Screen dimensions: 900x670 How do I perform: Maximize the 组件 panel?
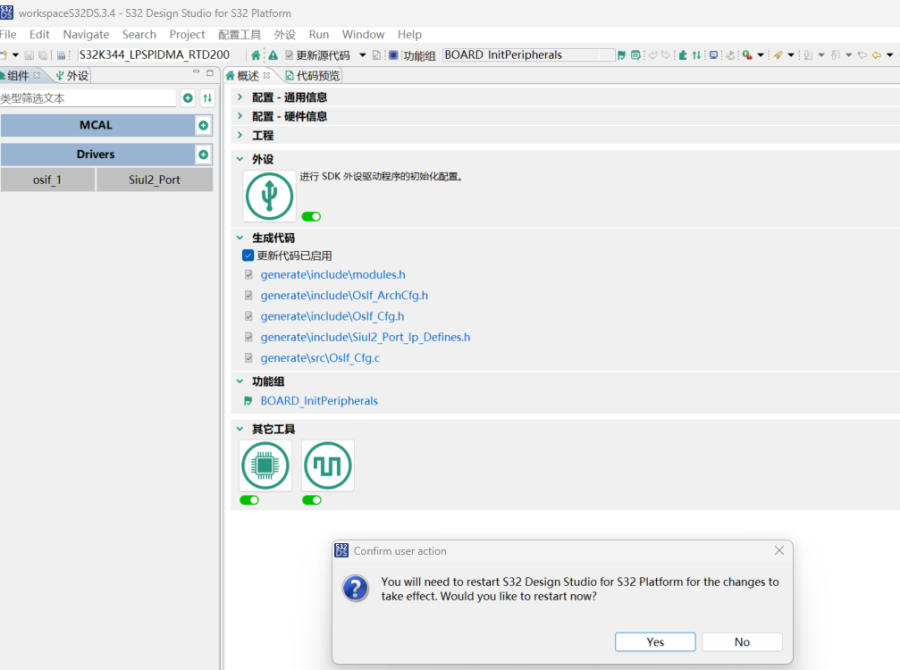tap(210, 73)
